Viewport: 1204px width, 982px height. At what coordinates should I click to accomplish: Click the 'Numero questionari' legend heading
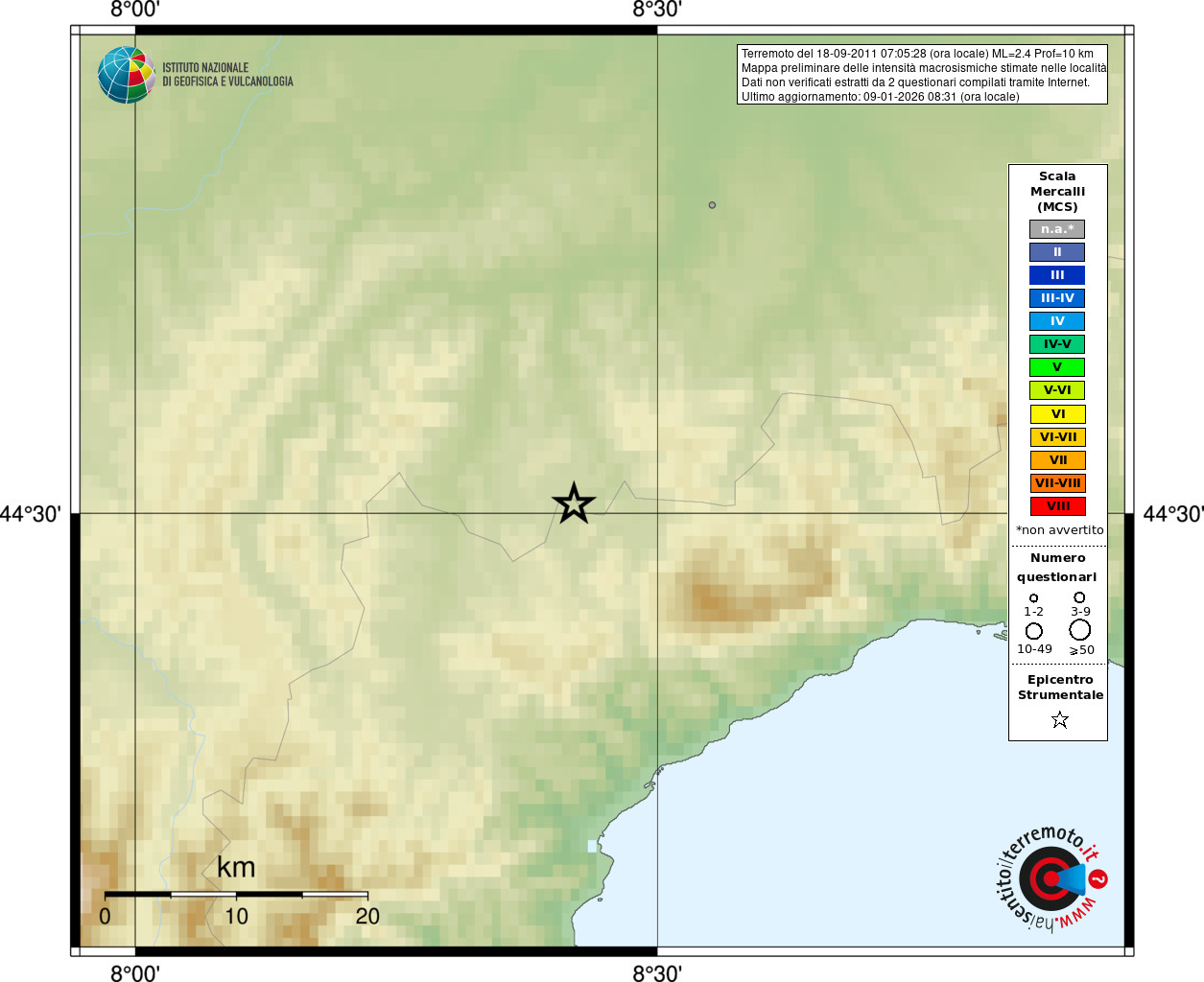pyautogui.click(x=1057, y=568)
